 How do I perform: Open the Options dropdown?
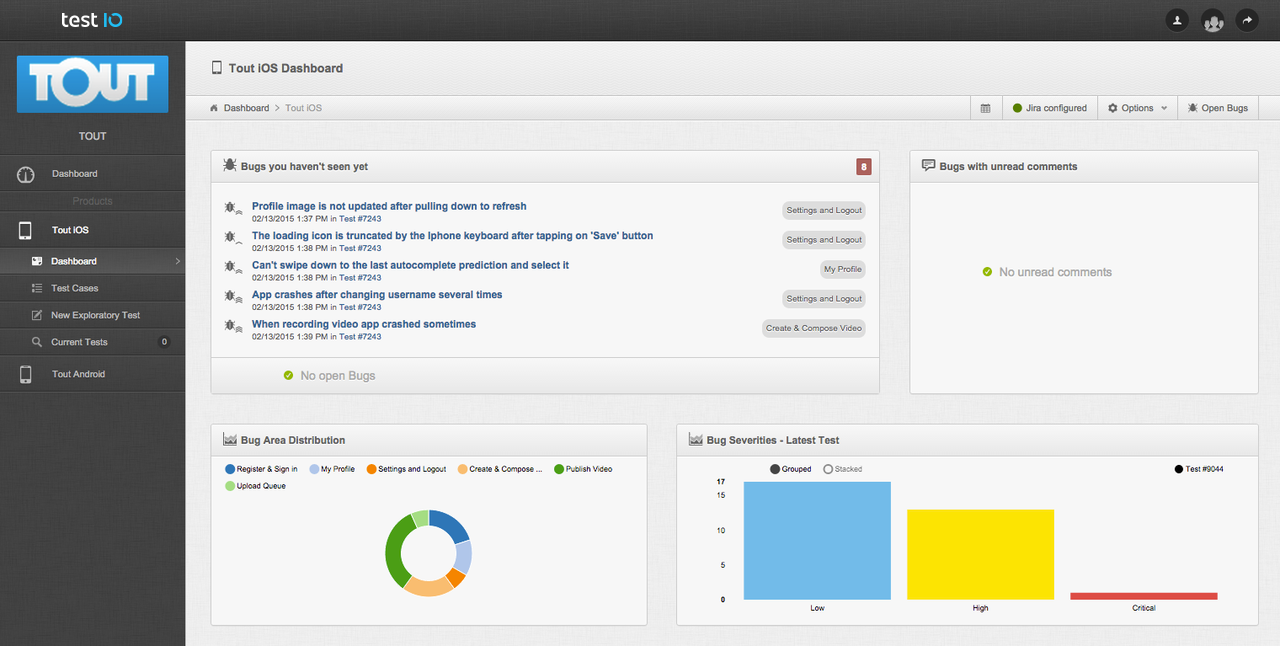pos(1138,108)
